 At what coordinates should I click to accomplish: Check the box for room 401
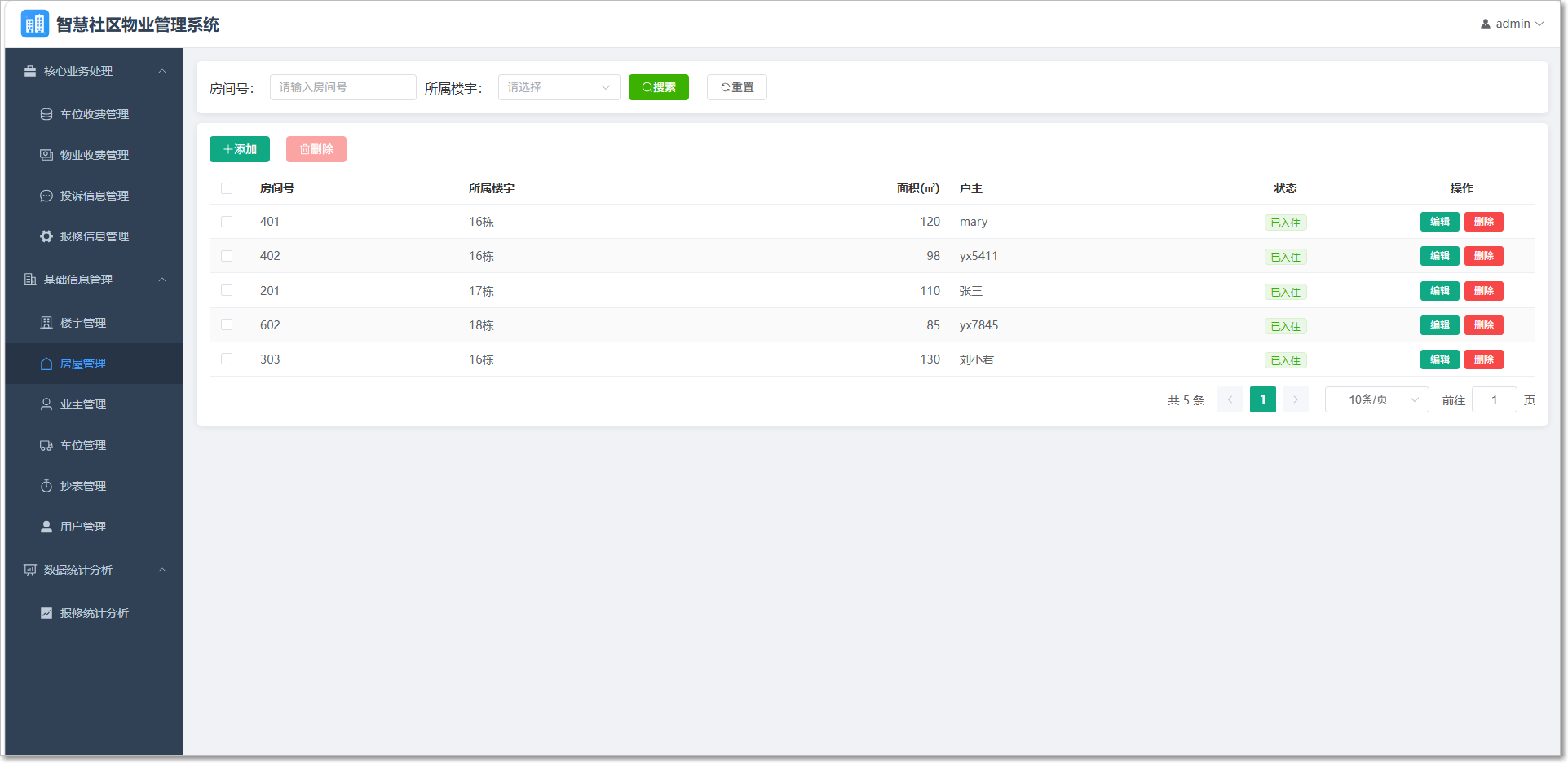(227, 222)
